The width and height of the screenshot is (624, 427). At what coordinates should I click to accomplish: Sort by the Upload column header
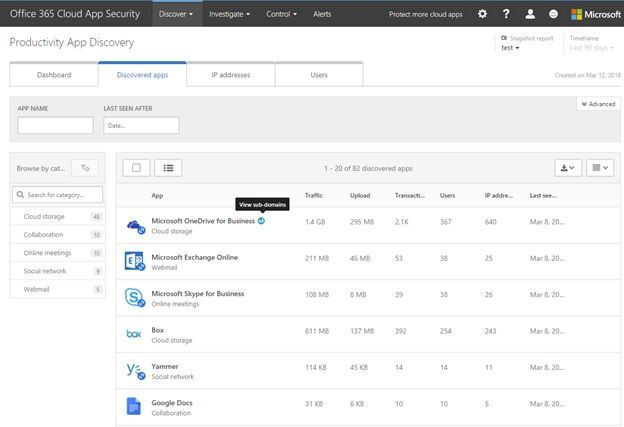tap(360, 195)
